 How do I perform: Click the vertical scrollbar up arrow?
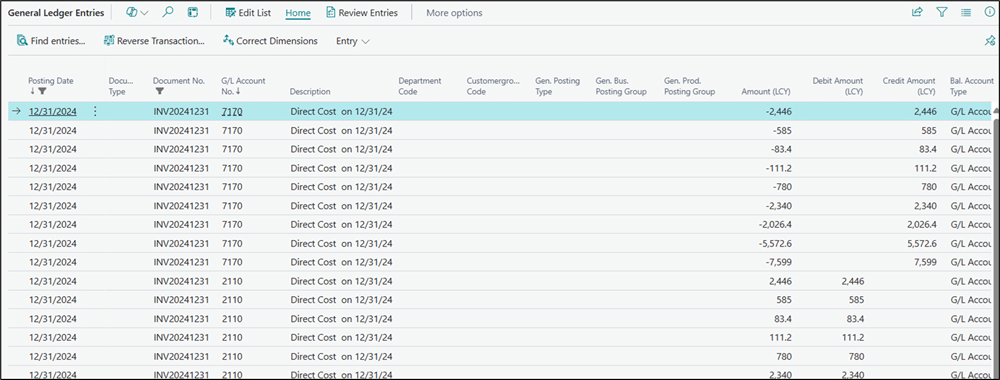pyautogui.click(x=996, y=110)
